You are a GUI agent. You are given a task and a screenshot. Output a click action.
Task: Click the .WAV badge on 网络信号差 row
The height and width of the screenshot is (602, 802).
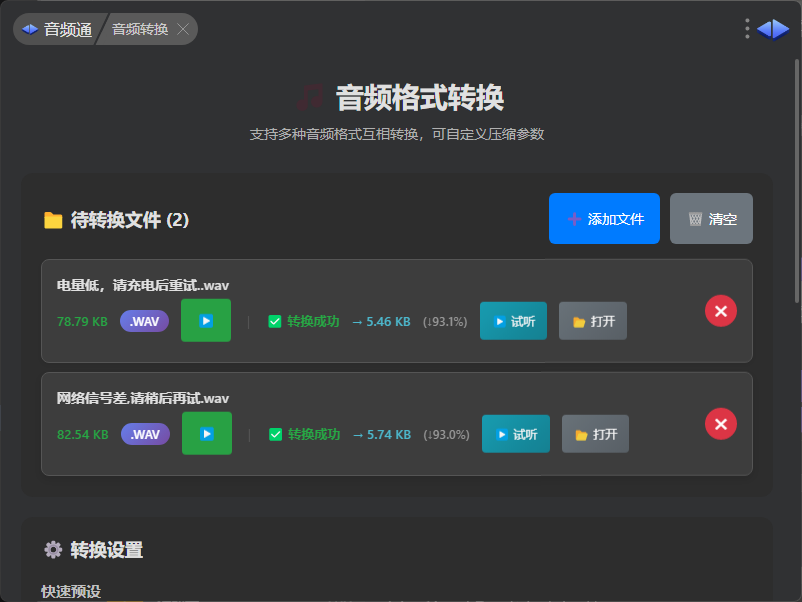pyautogui.click(x=145, y=434)
